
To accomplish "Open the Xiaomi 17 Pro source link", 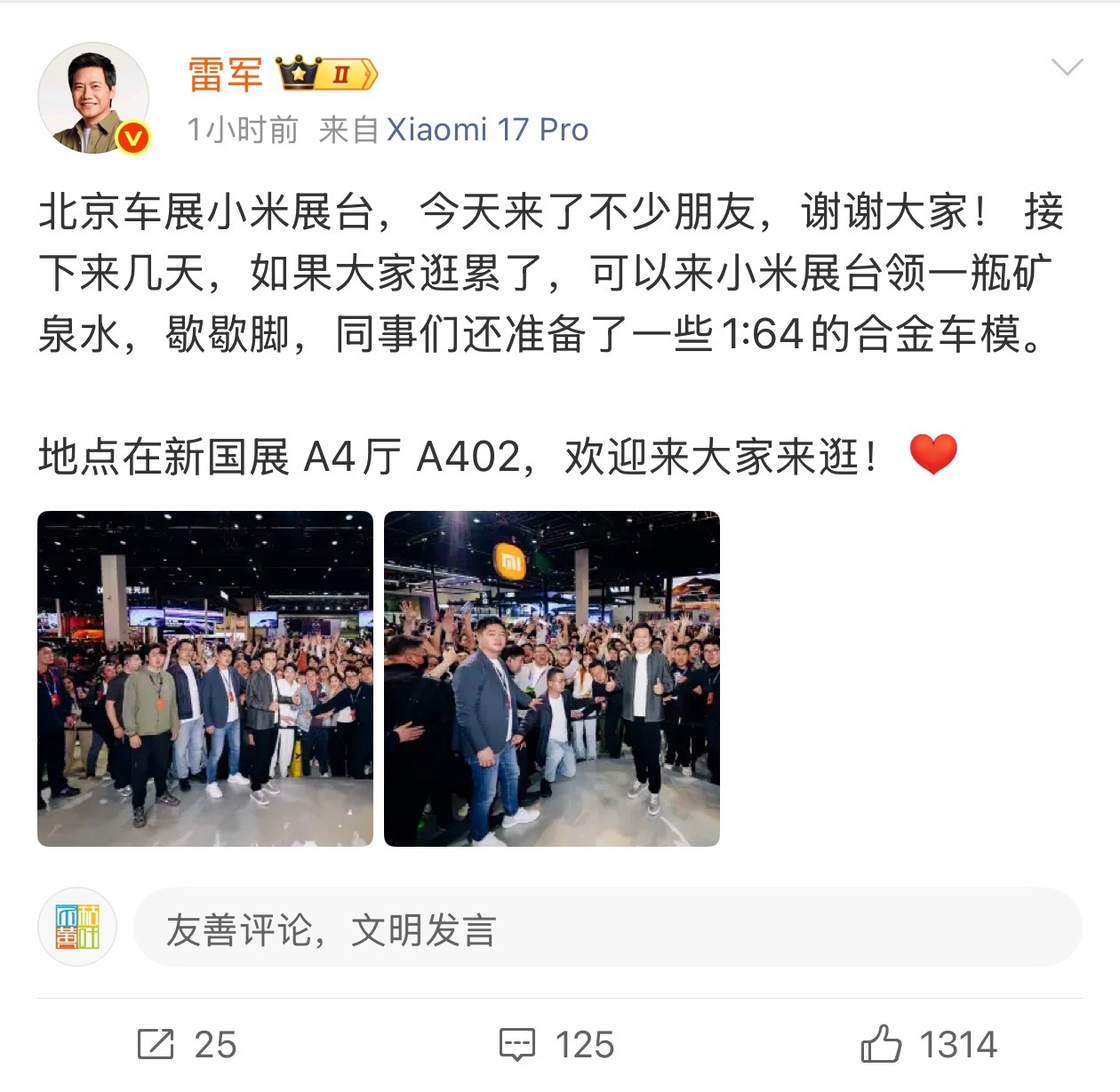I will 487,130.
